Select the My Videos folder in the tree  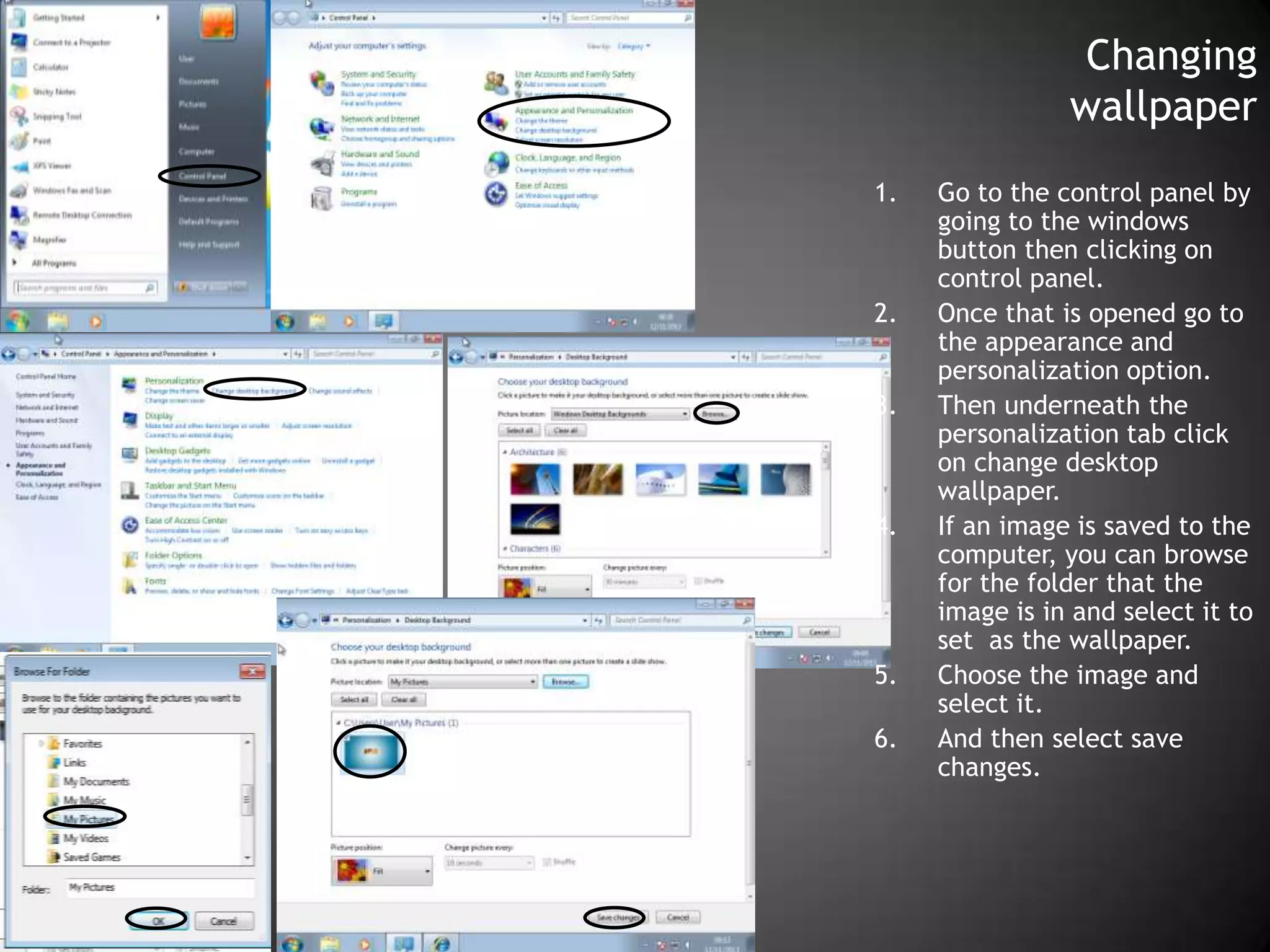click(x=86, y=838)
